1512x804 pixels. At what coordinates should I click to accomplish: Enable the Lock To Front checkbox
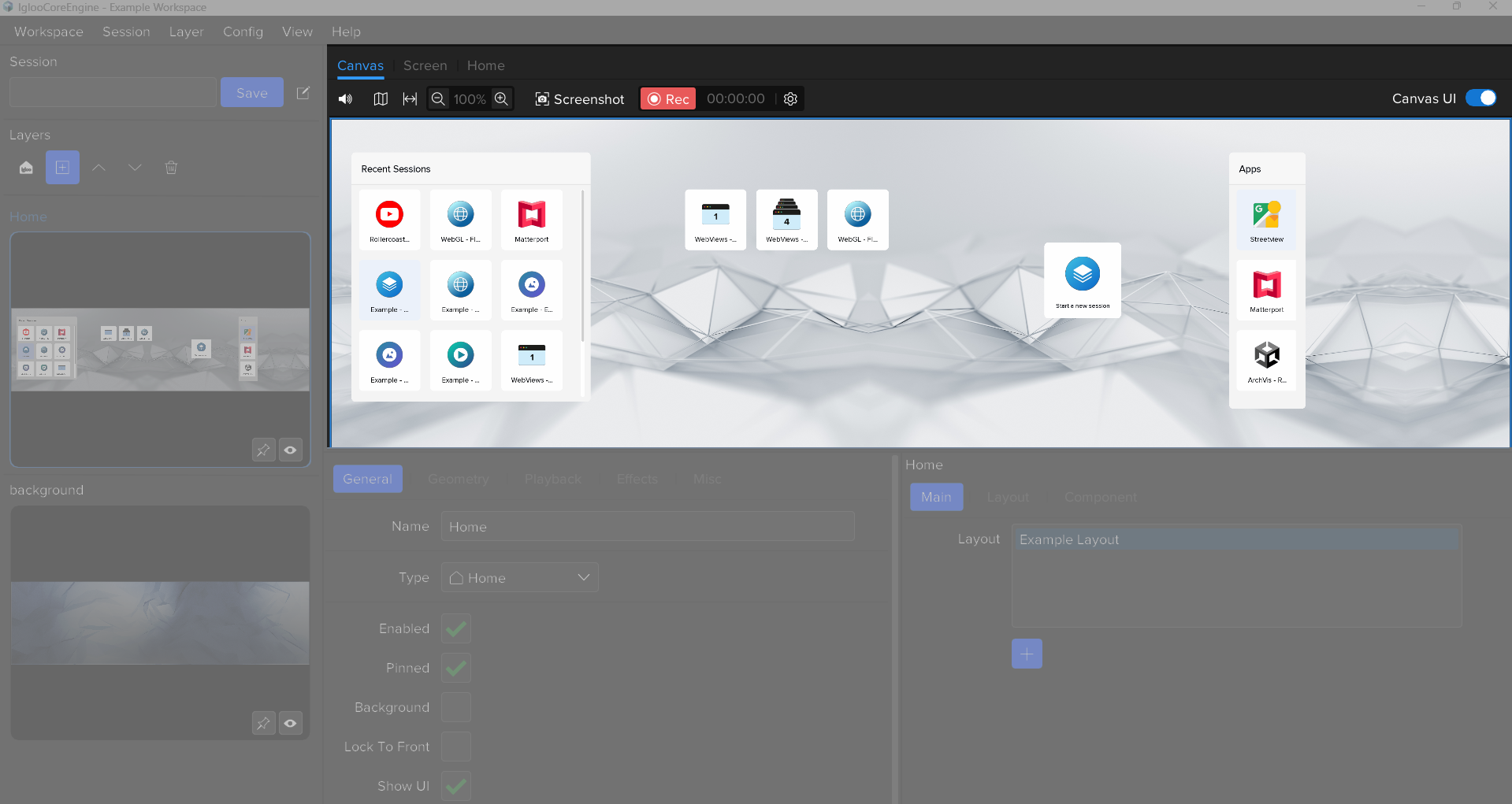[456, 747]
